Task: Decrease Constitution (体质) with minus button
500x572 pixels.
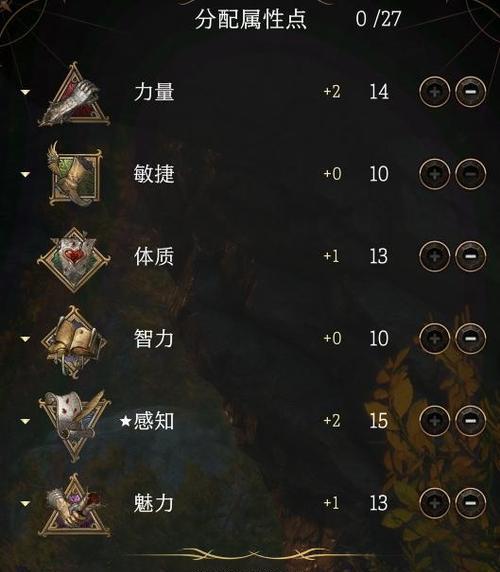Action: (x=470, y=256)
